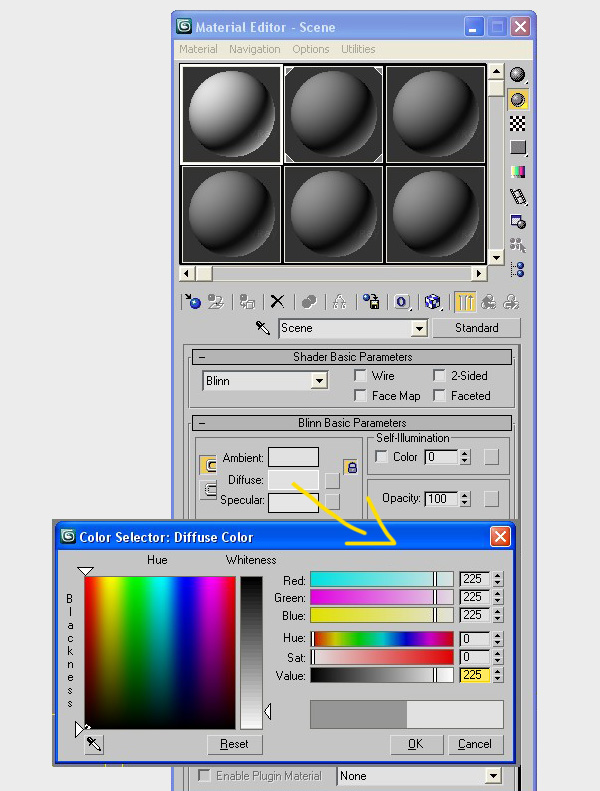The image size is (600, 791).
Task: Click the Standard material type button
Action: click(x=476, y=328)
